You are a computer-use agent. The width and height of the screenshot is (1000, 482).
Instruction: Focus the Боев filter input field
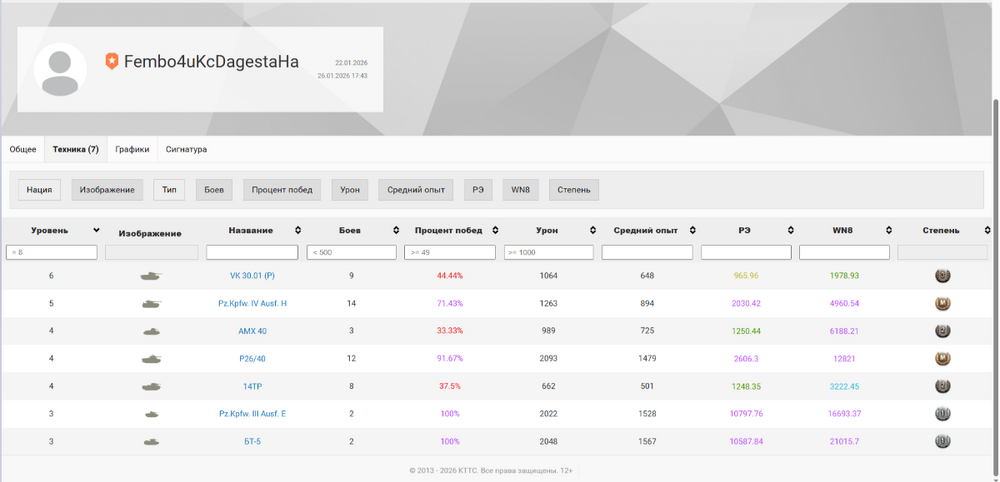coord(351,252)
